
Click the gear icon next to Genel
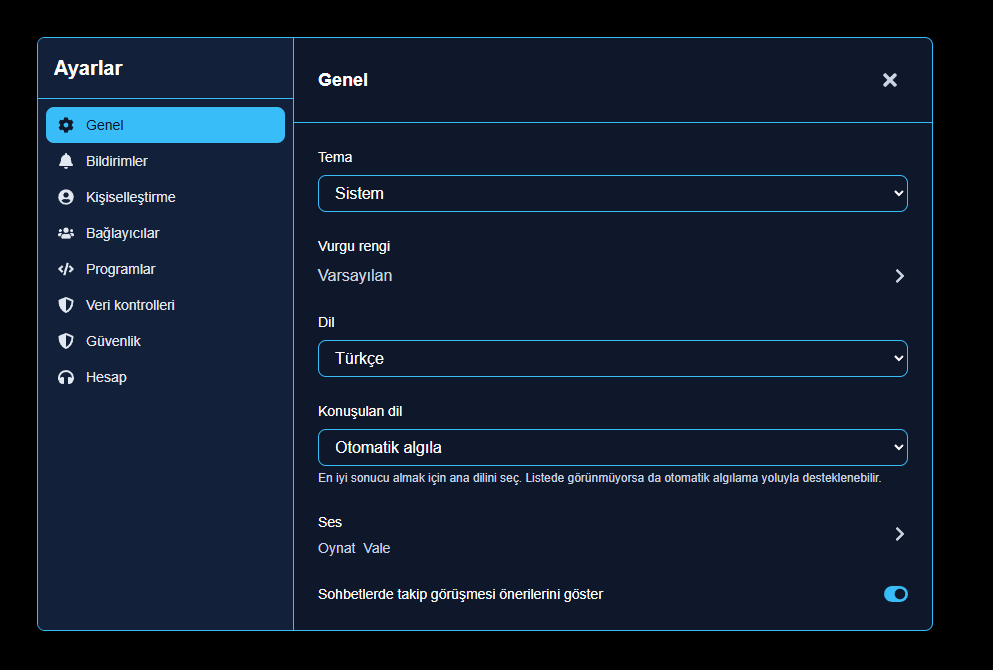click(66, 125)
